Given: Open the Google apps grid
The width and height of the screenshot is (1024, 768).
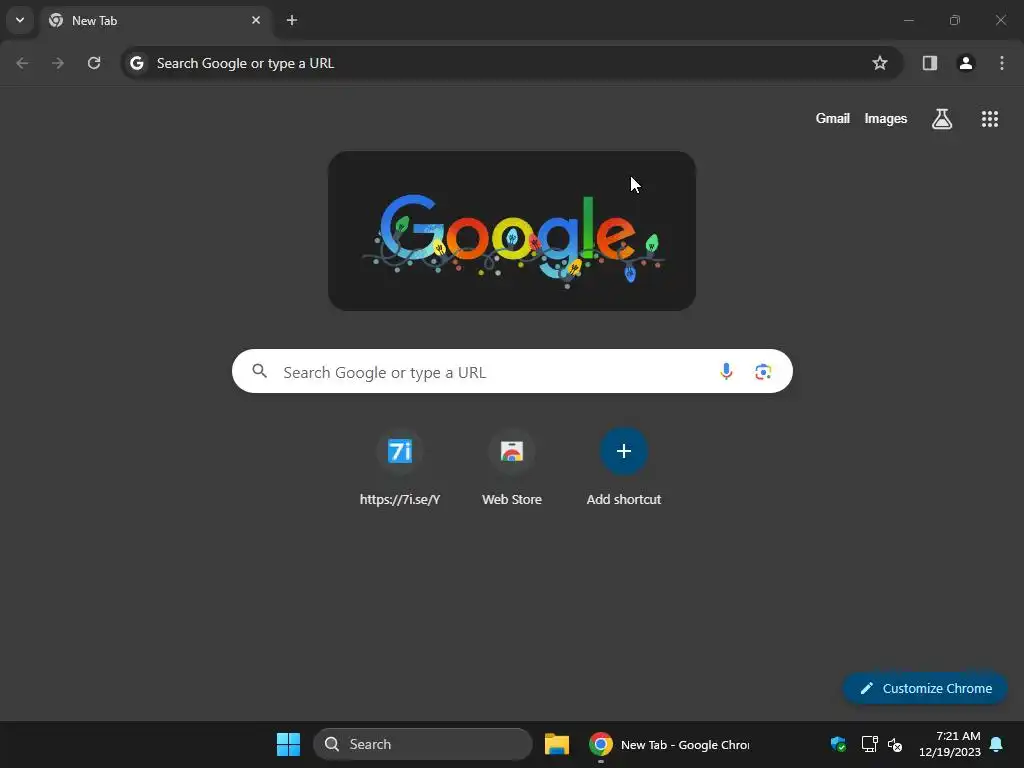Looking at the screenshot, I should (989, 119).
